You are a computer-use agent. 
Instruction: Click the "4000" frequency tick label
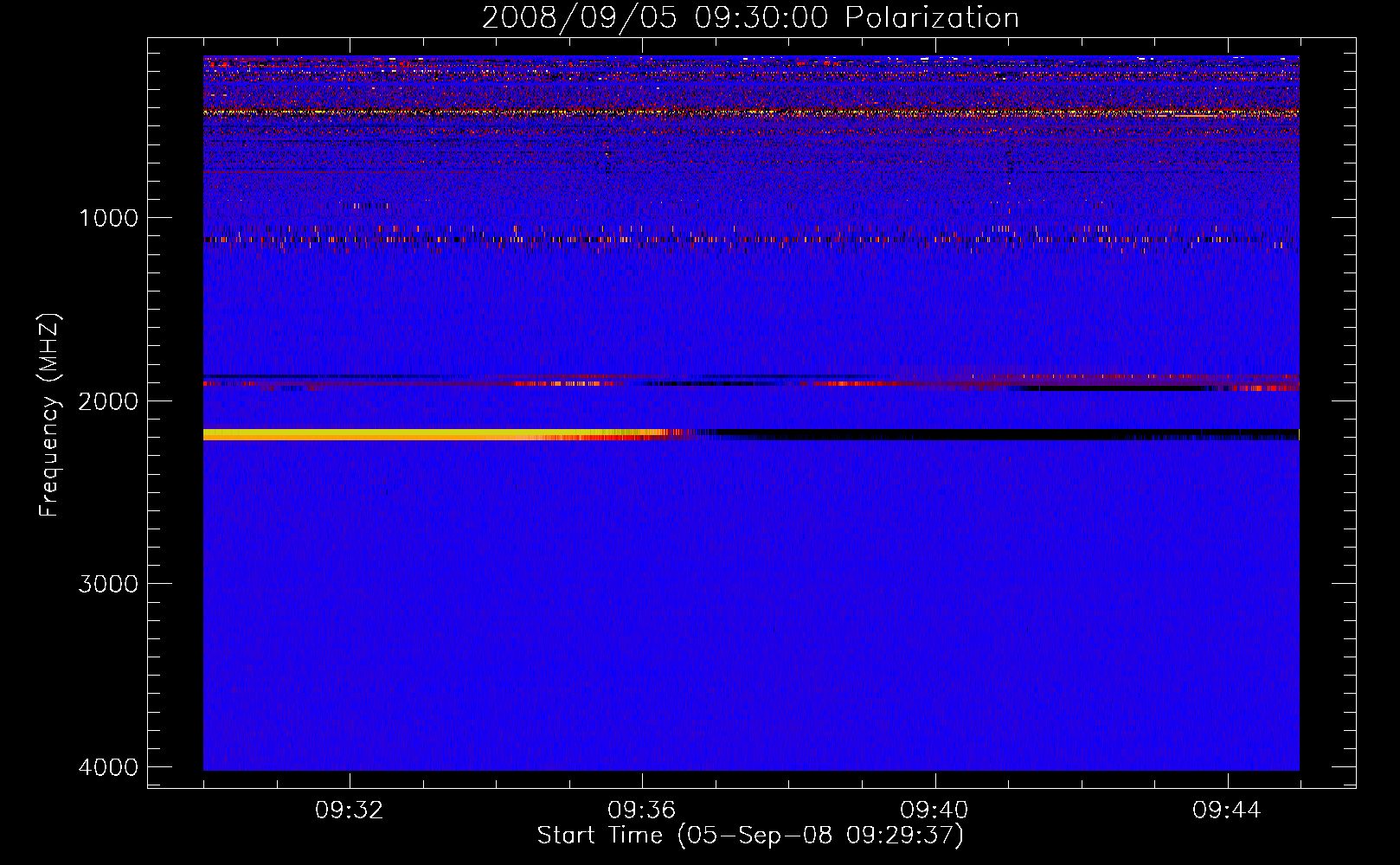coord(108,767)
